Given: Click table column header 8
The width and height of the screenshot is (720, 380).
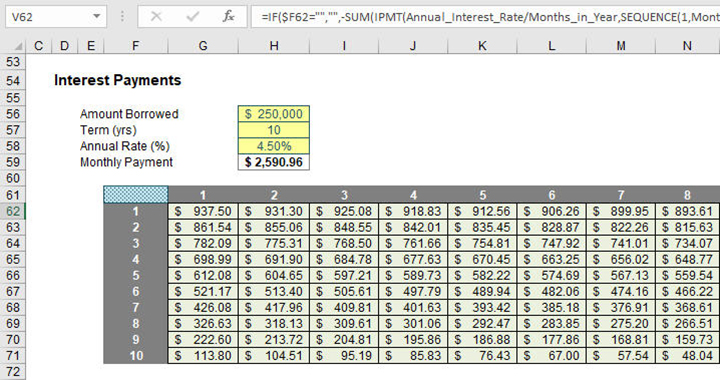Looking at the screenshot, I should [687, 195].
